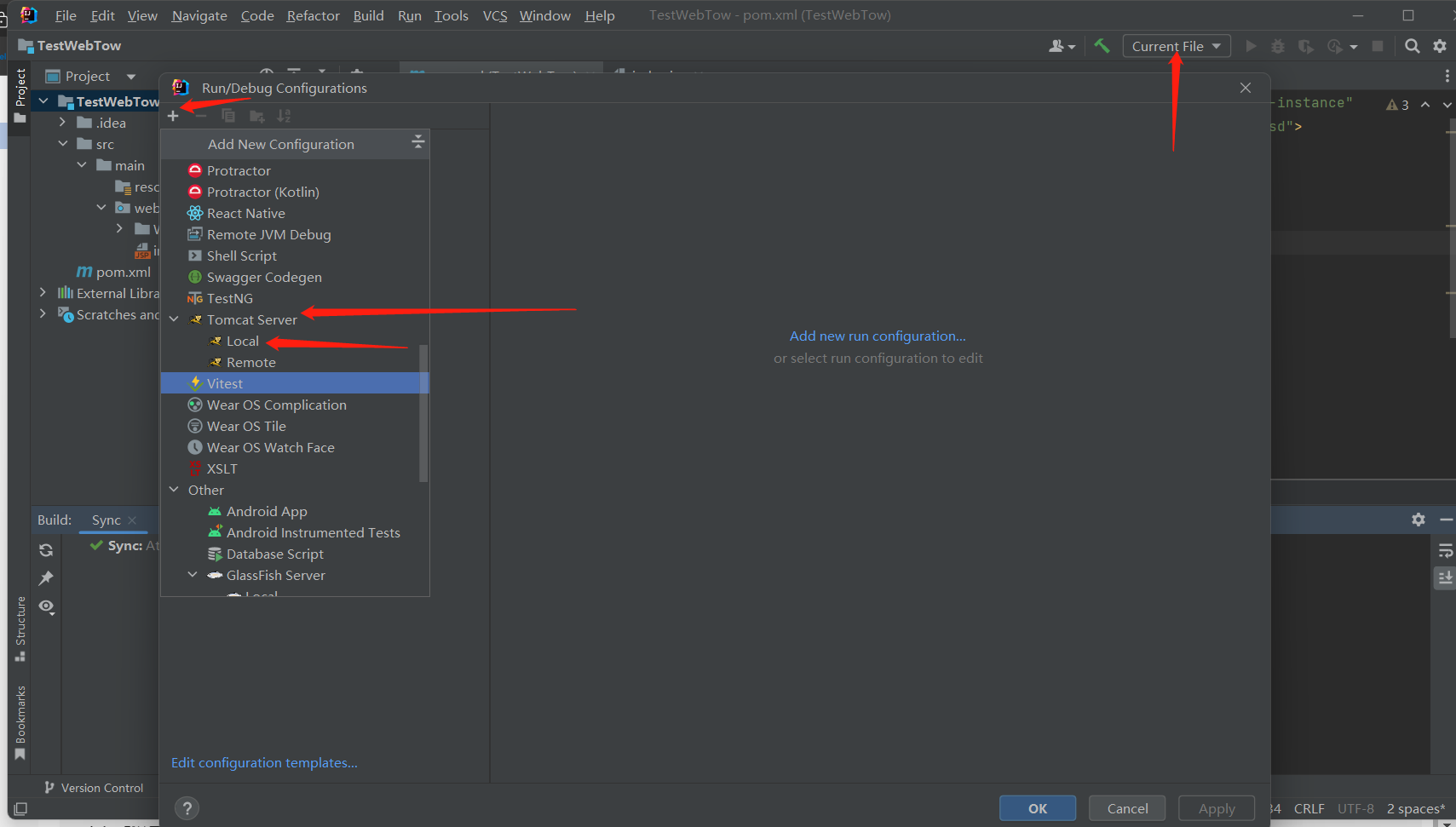The height and width of the screenshot is (827, 1456).
Task: Click the OK button
Action: pos(1038,808)
